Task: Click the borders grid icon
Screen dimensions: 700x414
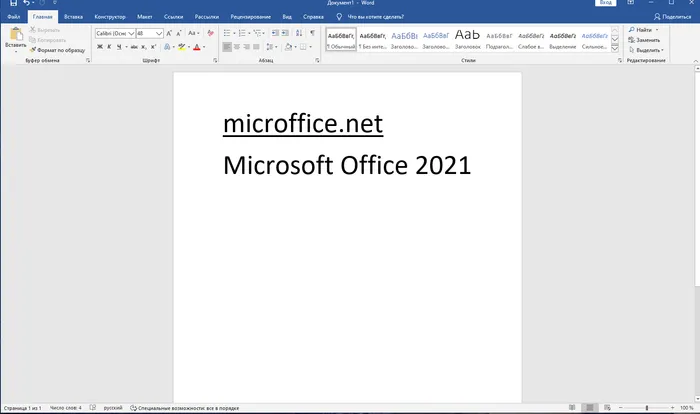Action: 303,47
